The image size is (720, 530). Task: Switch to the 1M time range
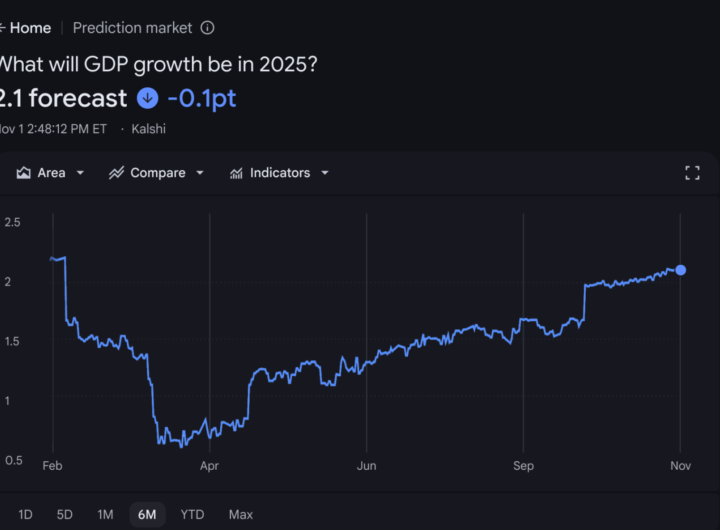click(x=105, y=515)
